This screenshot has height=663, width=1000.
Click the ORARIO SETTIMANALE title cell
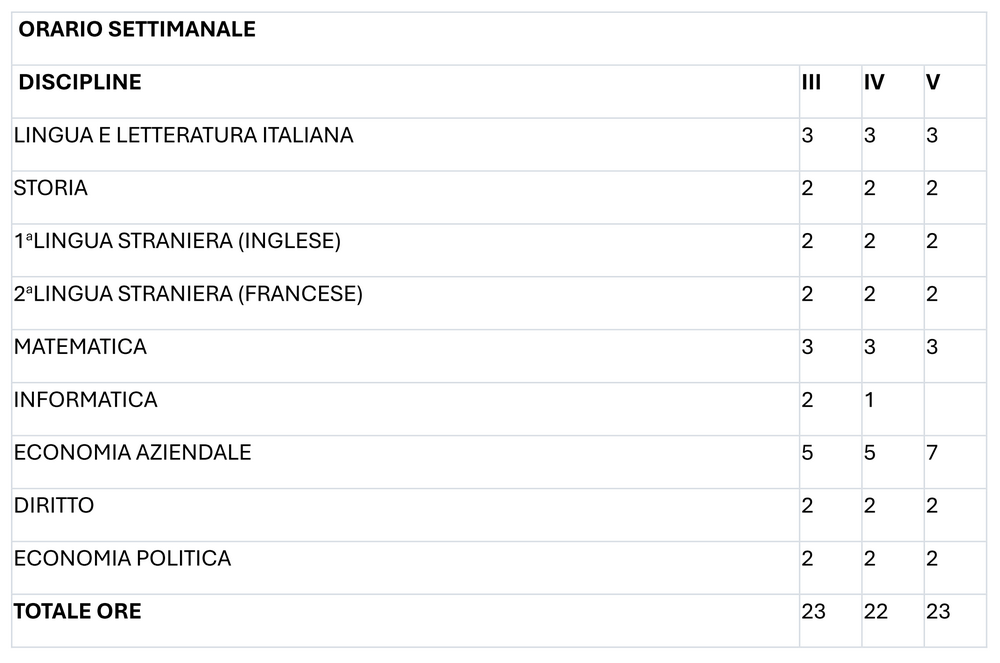click(x=499, y=38)
